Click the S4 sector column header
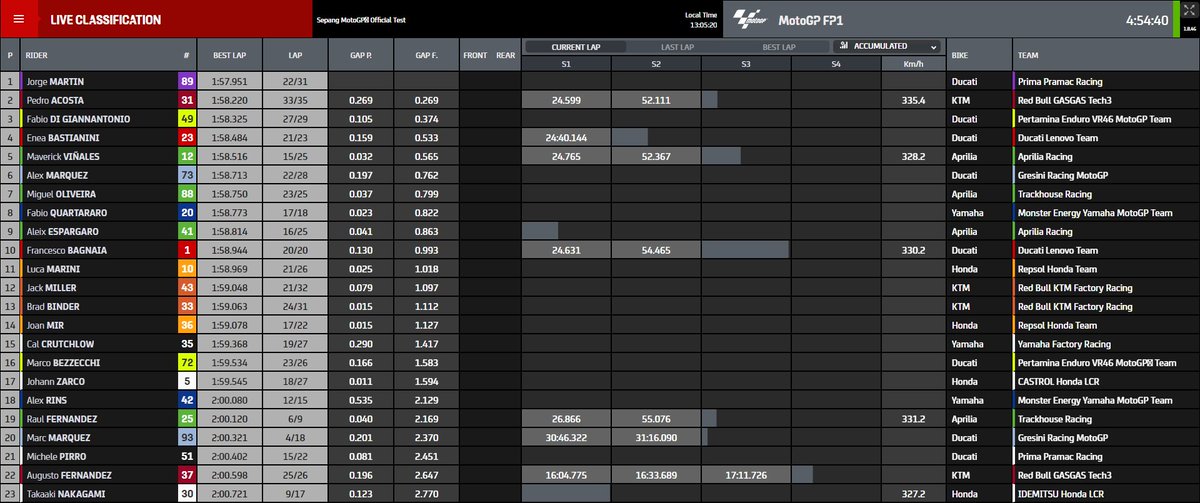The width and height of the screenshot is (1200, 503). point(835,64)
